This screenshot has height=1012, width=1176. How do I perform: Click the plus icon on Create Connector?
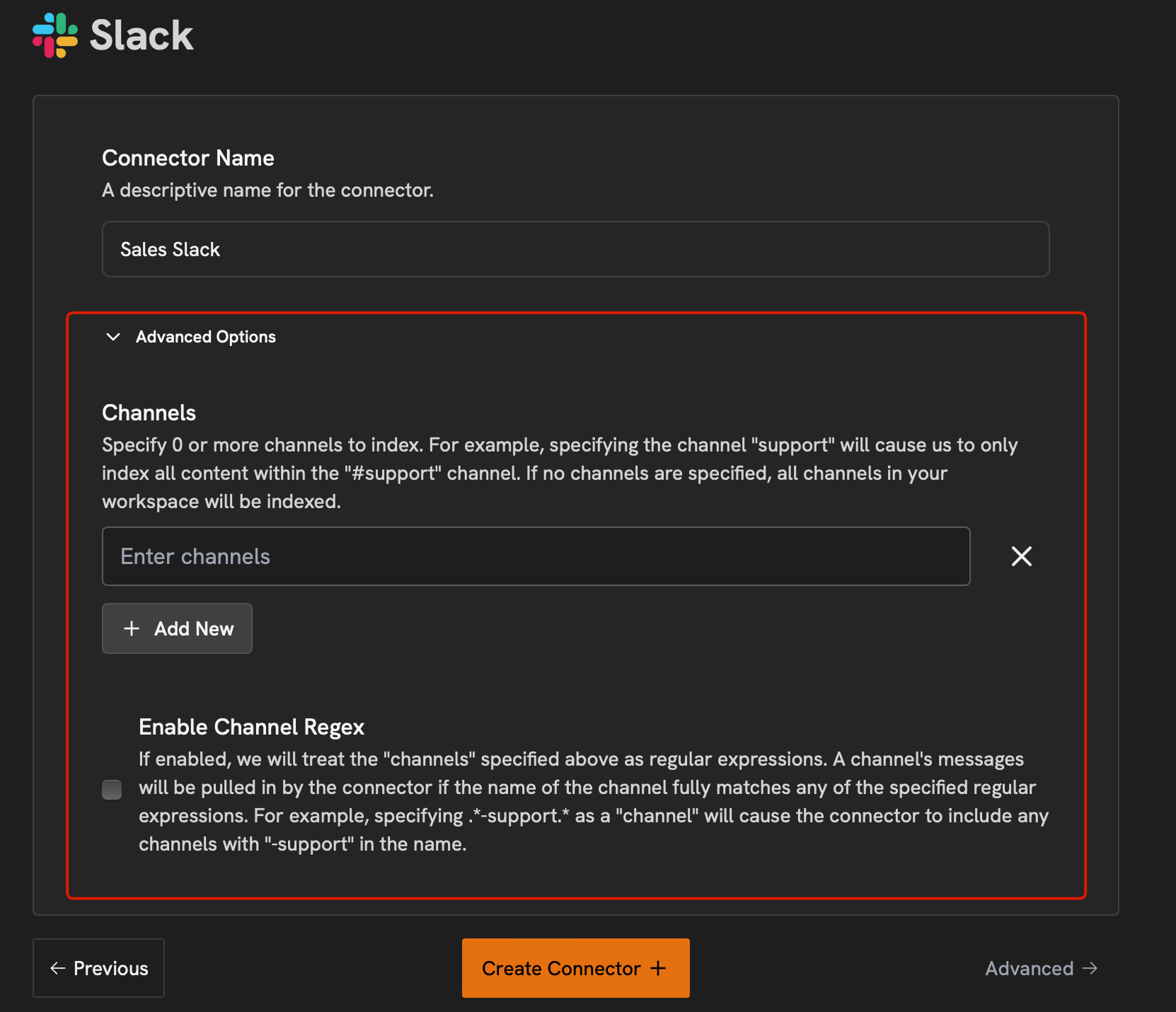point(659,967)
